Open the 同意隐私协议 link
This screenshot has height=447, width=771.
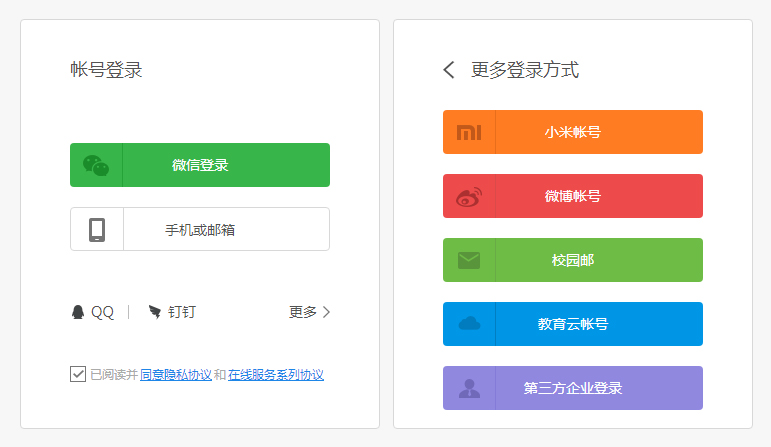point(176,375)
